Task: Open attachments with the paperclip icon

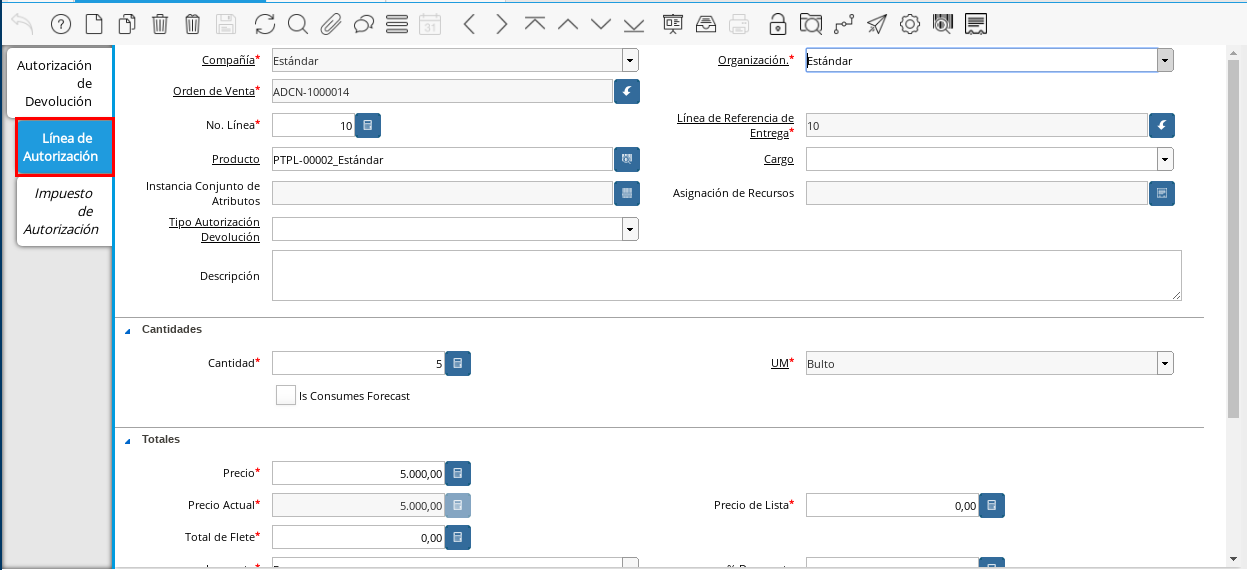Action: (331, 23)
